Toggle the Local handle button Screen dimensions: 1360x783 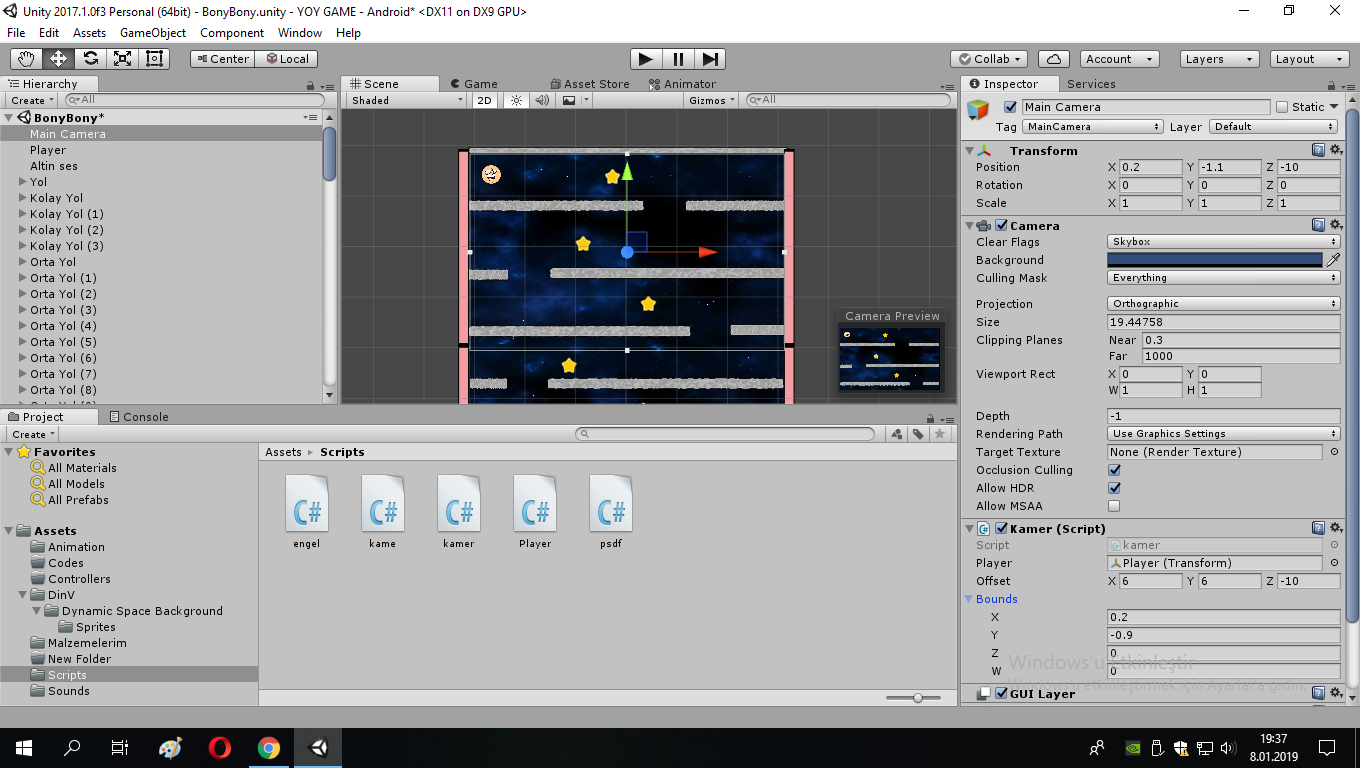click(x=286, y=59)
